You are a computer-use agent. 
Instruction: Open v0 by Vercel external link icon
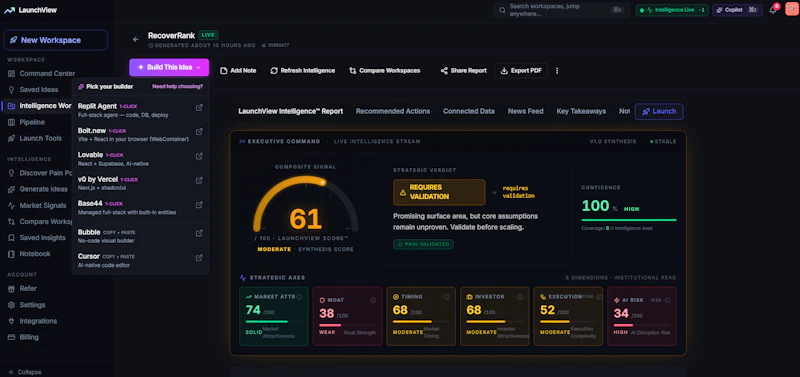(199, 180)
